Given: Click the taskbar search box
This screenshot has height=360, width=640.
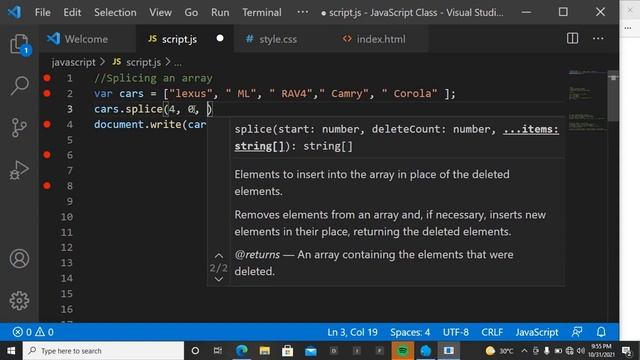Looking at the screenshot, I should point(103,351).
